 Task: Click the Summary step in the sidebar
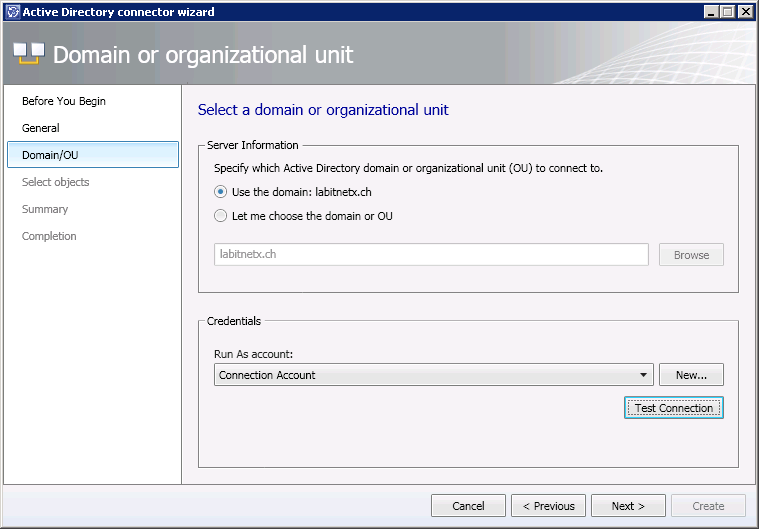pos(45,209)
